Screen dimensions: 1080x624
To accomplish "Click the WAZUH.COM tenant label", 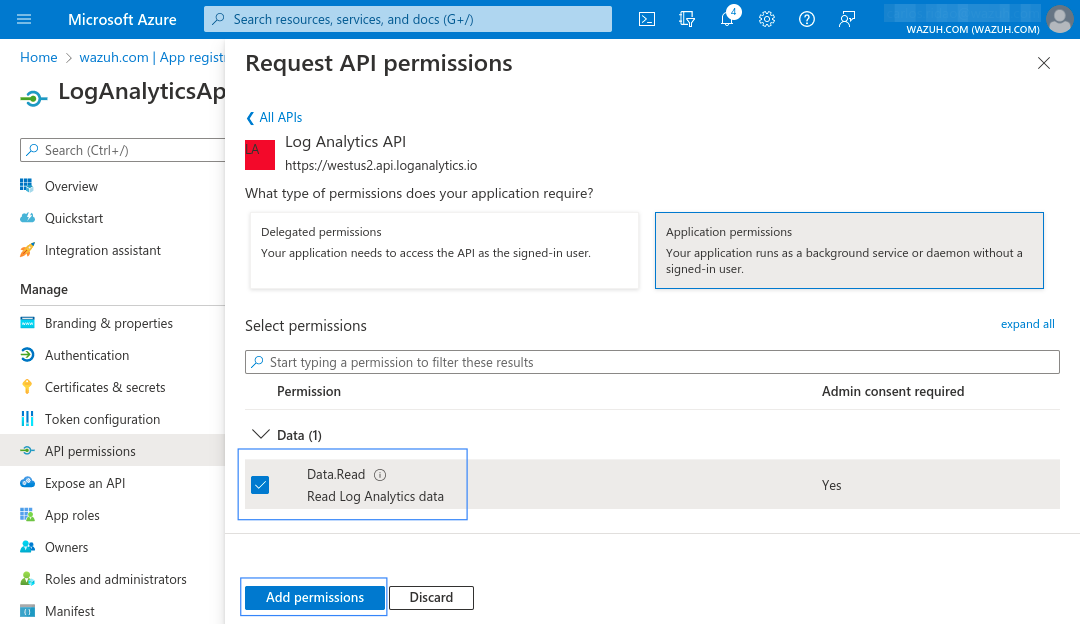I will click(x=973, y=29).
